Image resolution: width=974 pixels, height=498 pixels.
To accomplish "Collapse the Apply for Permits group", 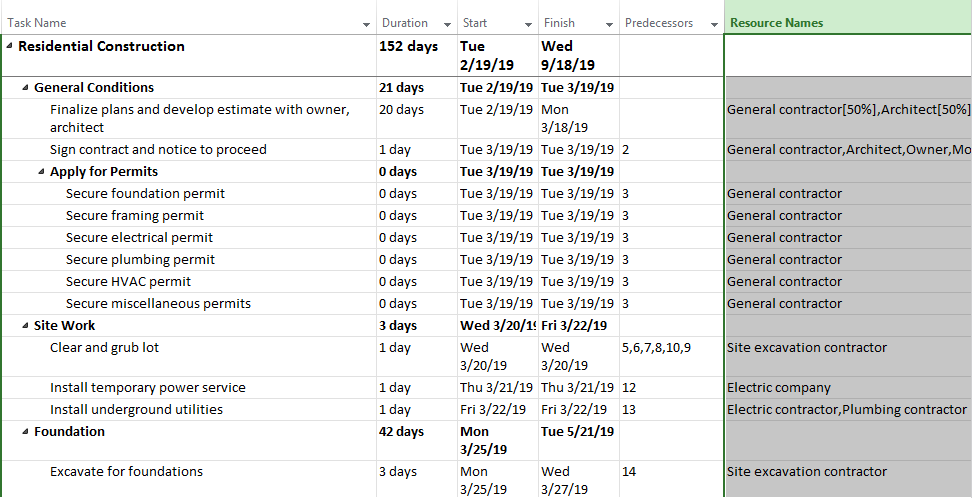I will [42, 172].
